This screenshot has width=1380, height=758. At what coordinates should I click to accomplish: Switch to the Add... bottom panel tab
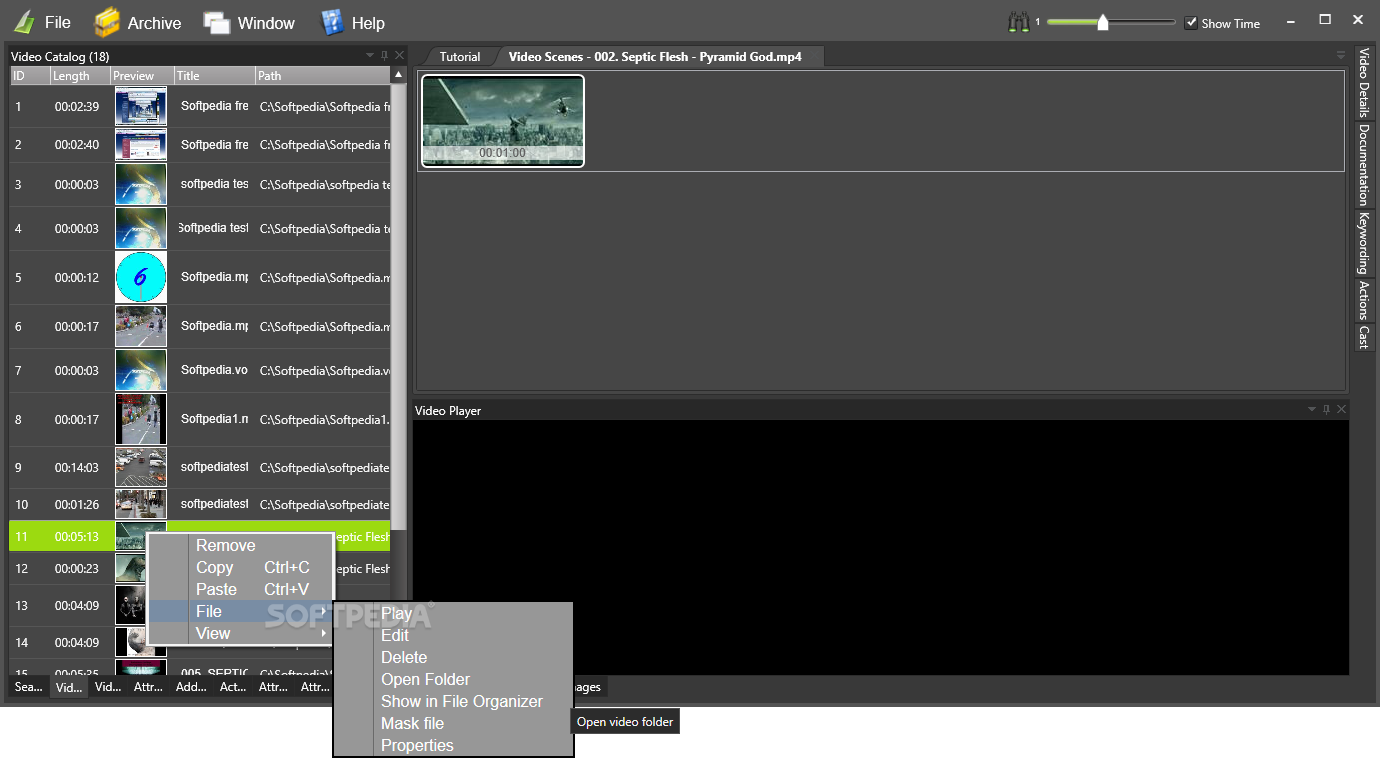(x=190, y=687)
